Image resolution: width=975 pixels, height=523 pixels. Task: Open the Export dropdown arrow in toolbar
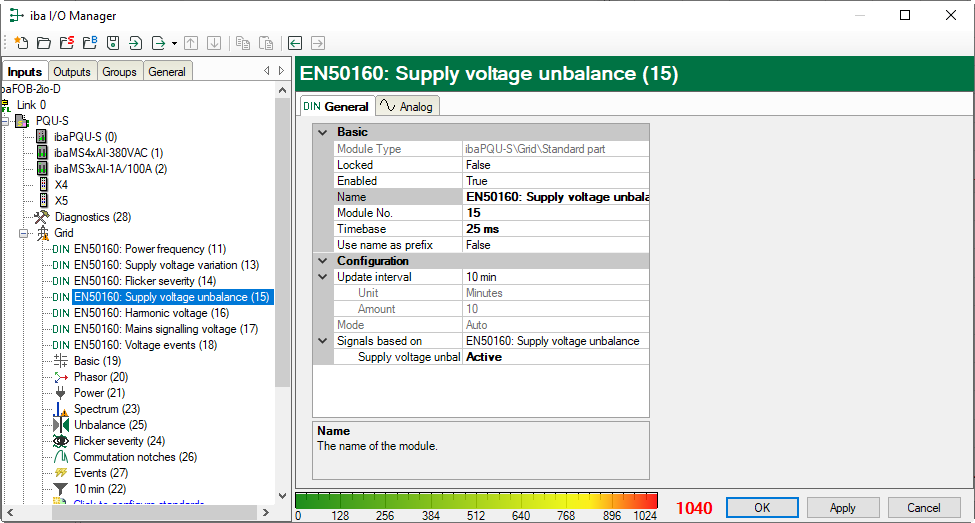174,43
